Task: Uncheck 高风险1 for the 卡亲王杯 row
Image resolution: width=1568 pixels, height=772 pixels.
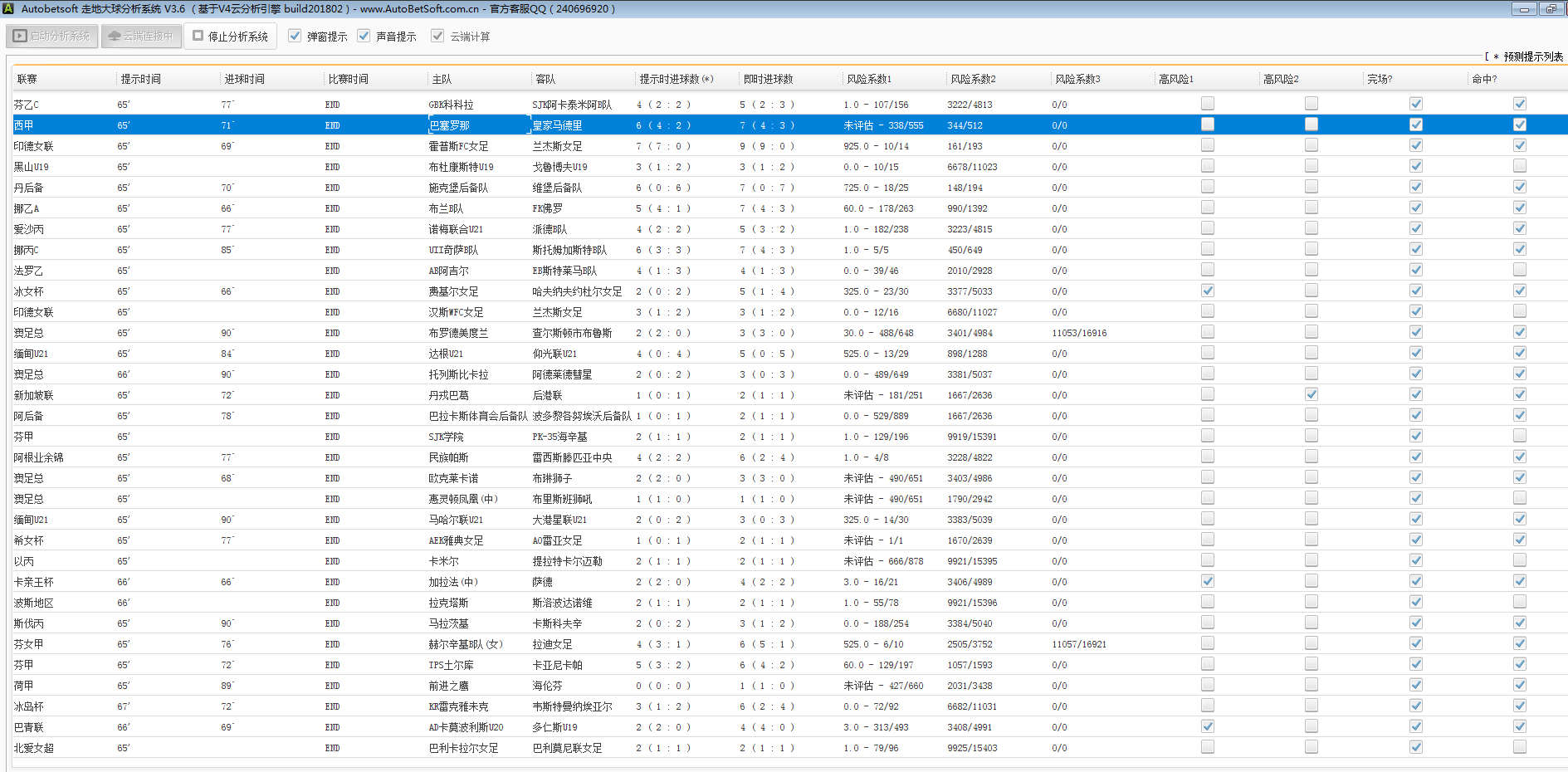Action: tap(1208, 582)
